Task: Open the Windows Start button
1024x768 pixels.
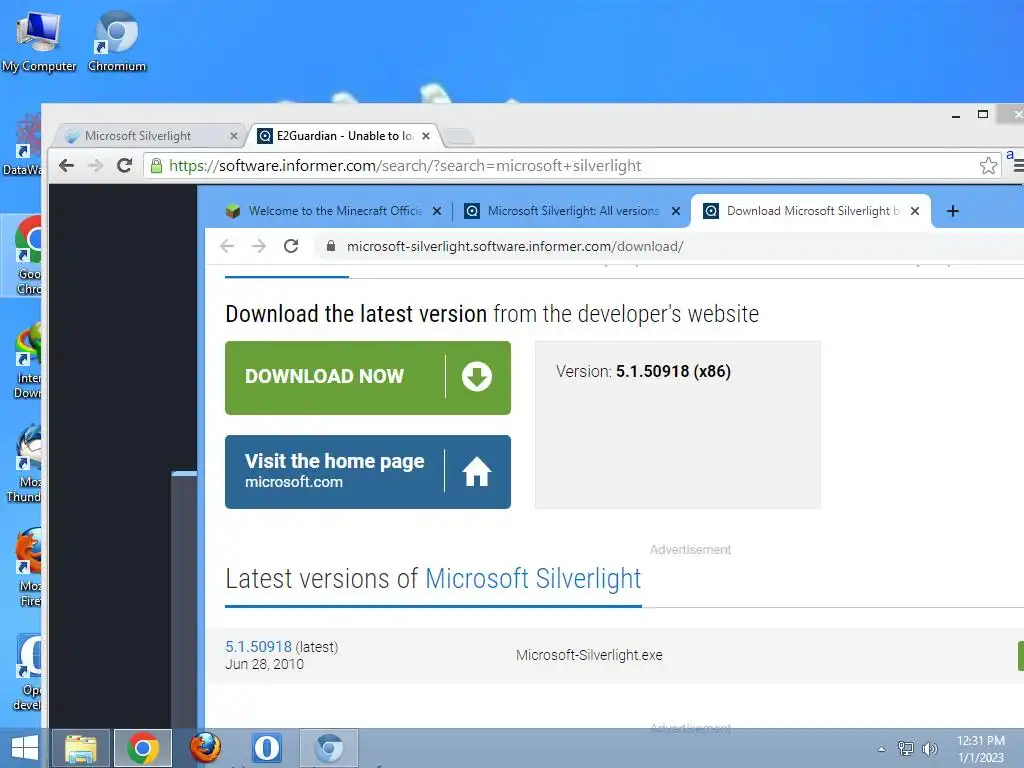Action: click(24, 748)
